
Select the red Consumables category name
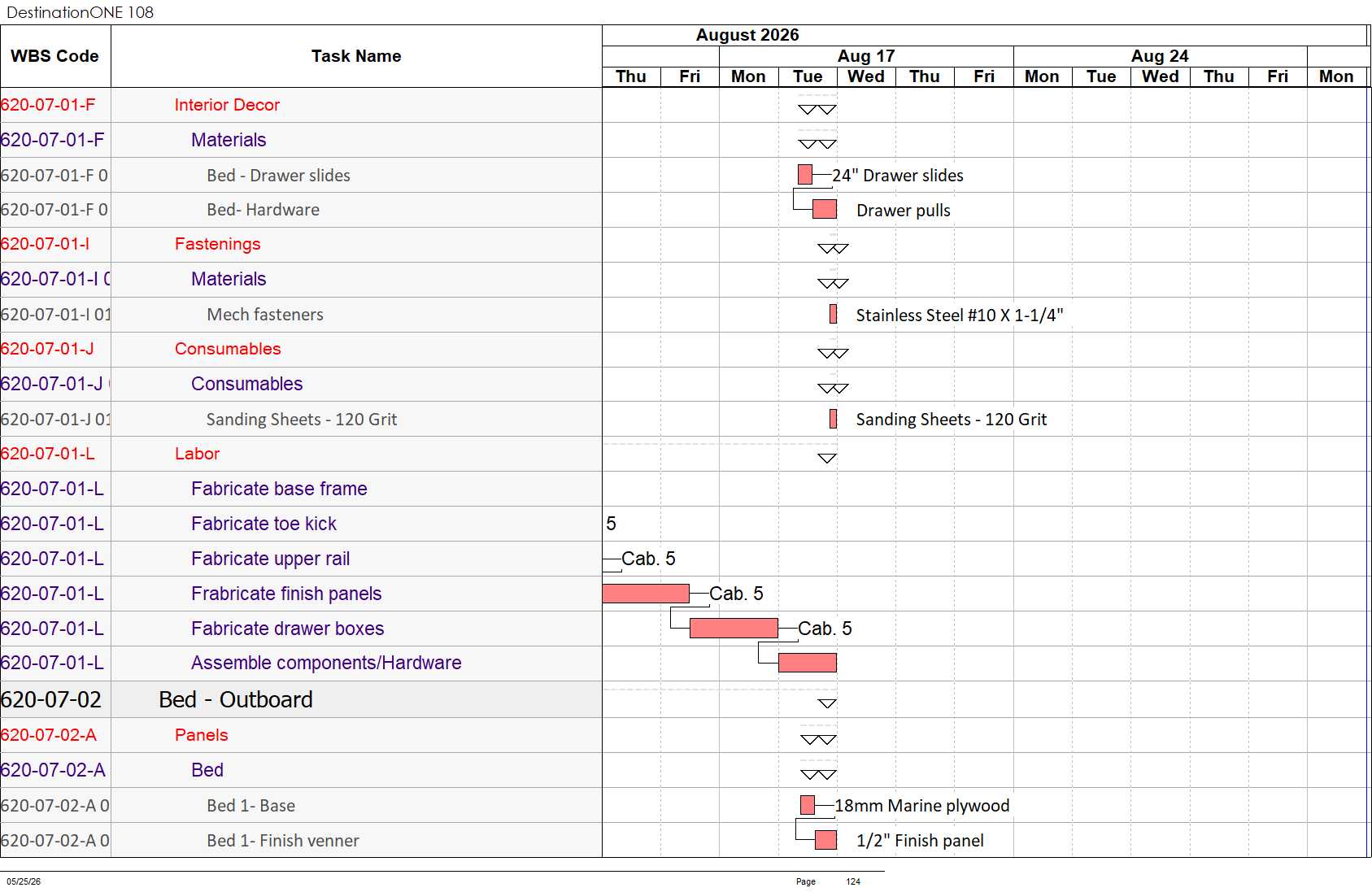tap(228, 349)
